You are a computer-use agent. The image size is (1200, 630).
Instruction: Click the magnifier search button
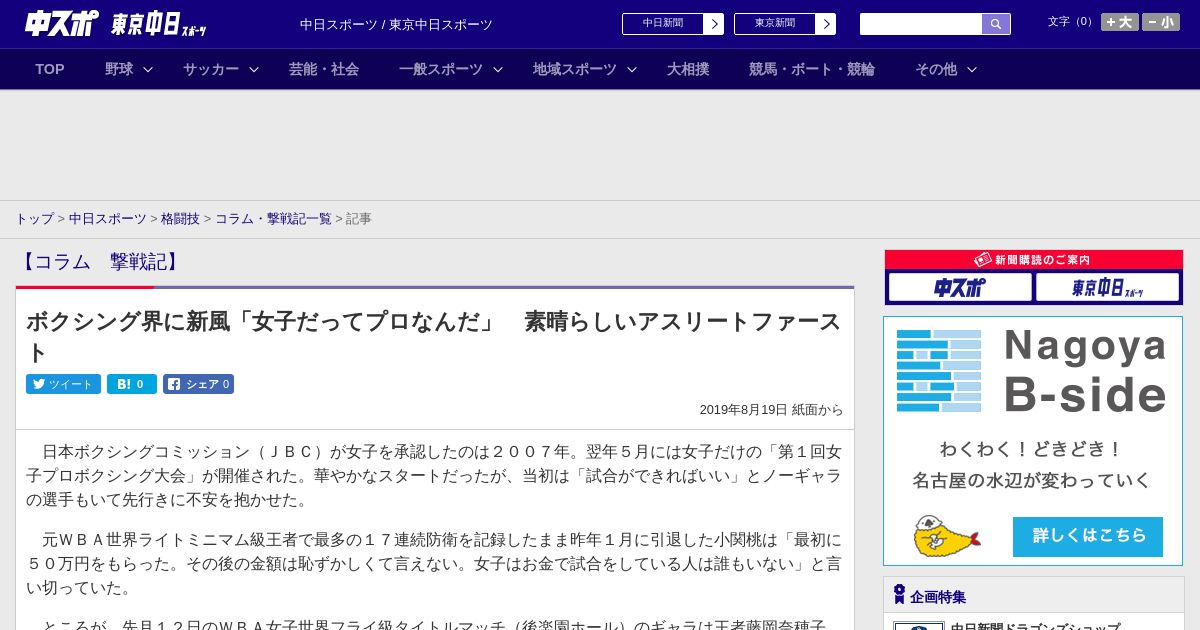coord(996,24)
